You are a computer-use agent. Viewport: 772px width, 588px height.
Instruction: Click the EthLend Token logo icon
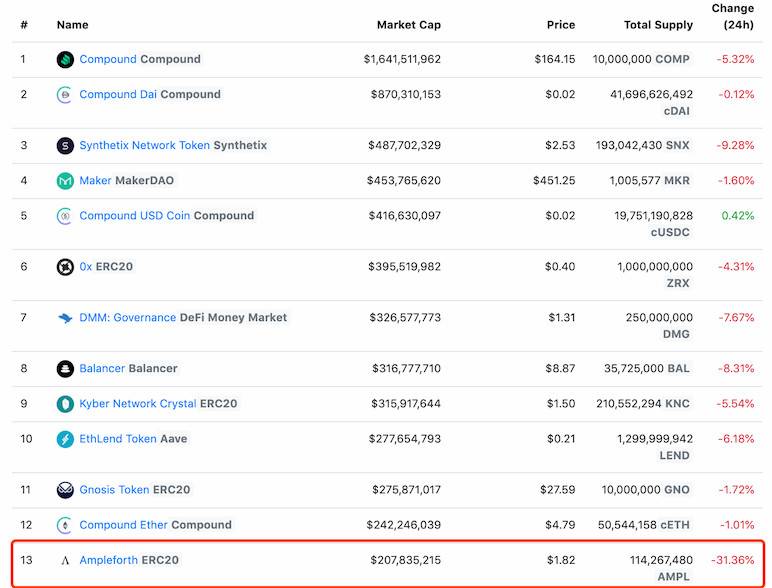pyautogui.click(x=65, y=439)
